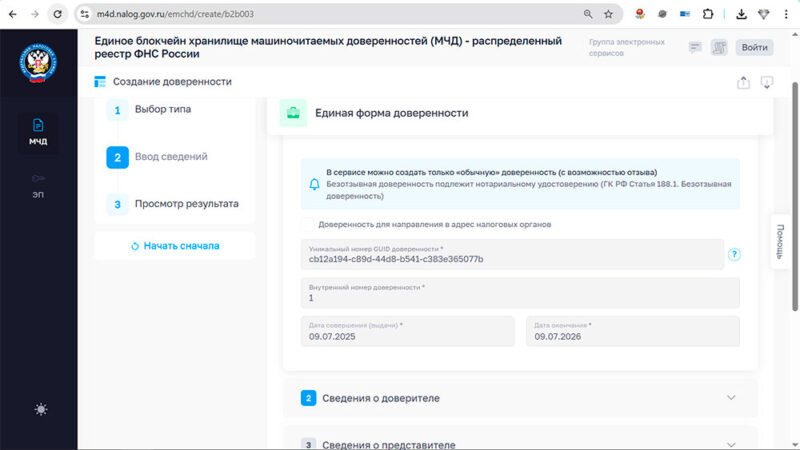The width and height of the screenshot is (800, 450).
Task: Open the question mark help icon next to GUID
Action: click(734, 254)
